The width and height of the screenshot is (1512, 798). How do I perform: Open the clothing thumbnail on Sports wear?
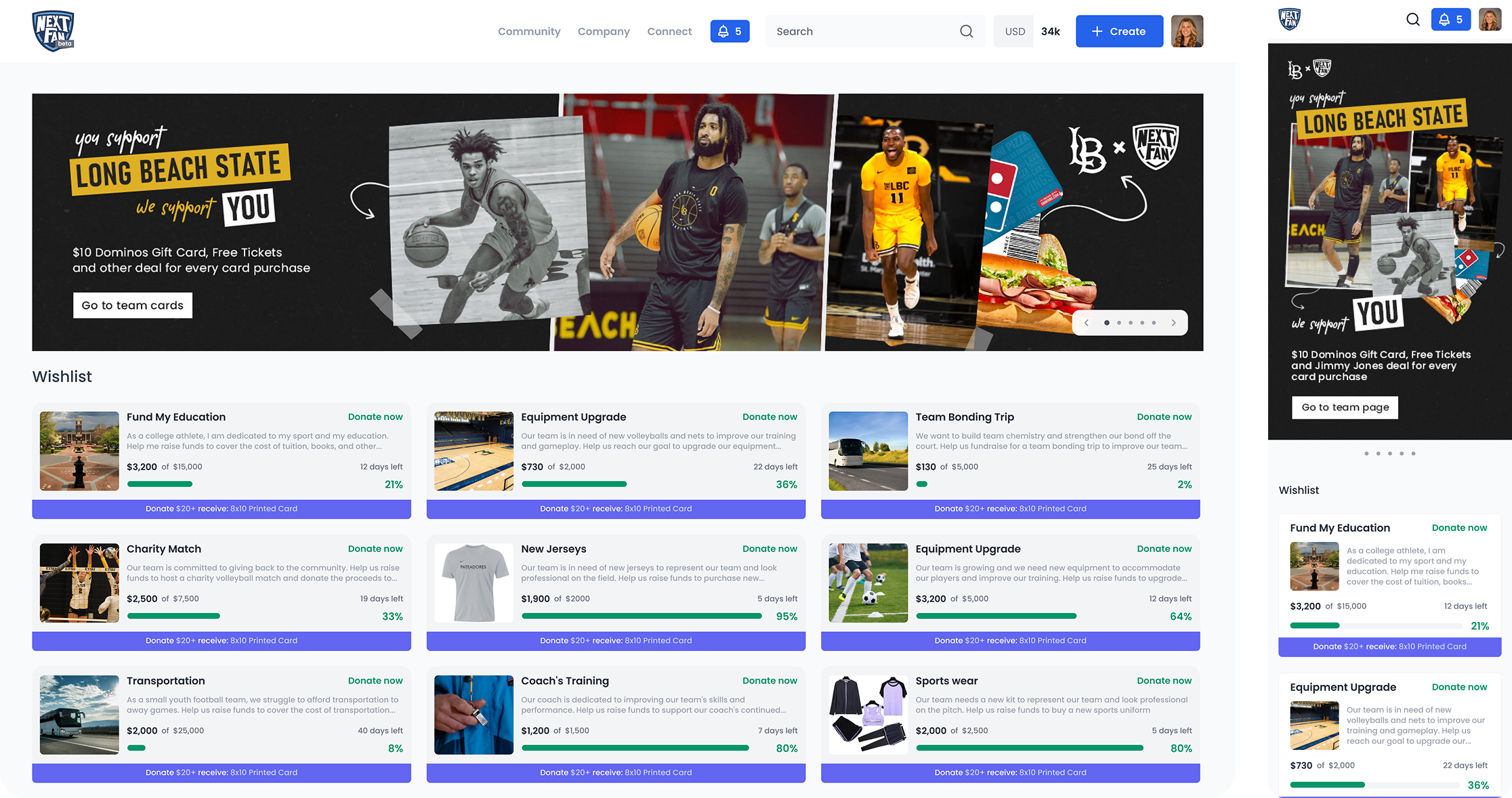point(868,715)
